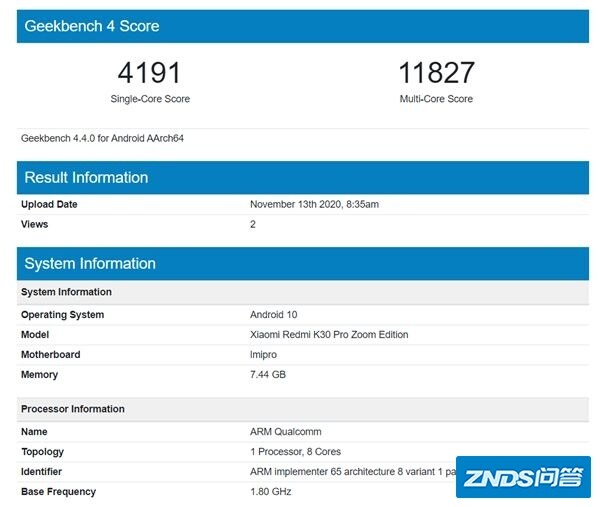600x507 pixels.
Task: Click the Result Information header
Action: tap(303, 178)
